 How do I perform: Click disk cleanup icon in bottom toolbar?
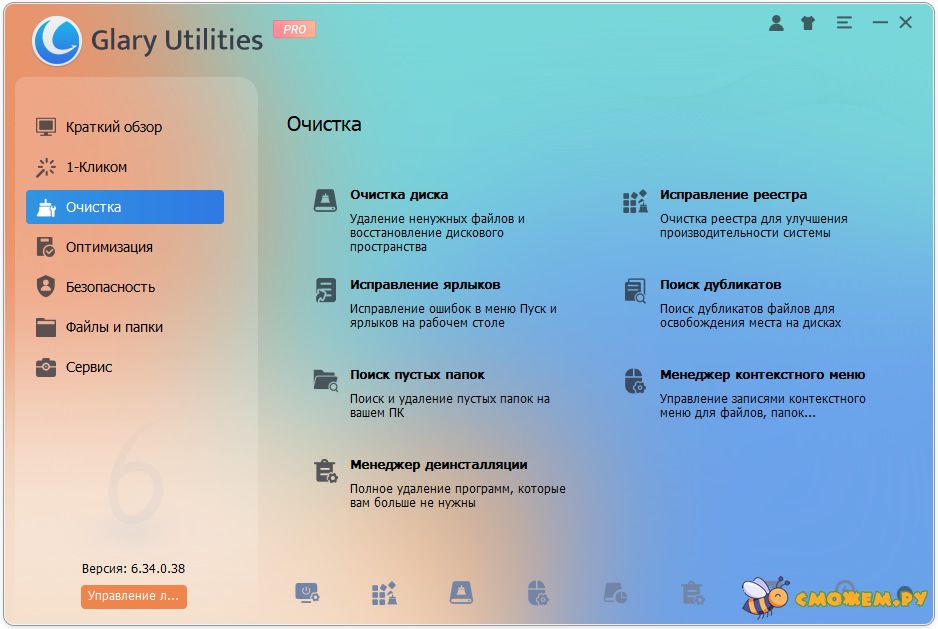[461, 593]
